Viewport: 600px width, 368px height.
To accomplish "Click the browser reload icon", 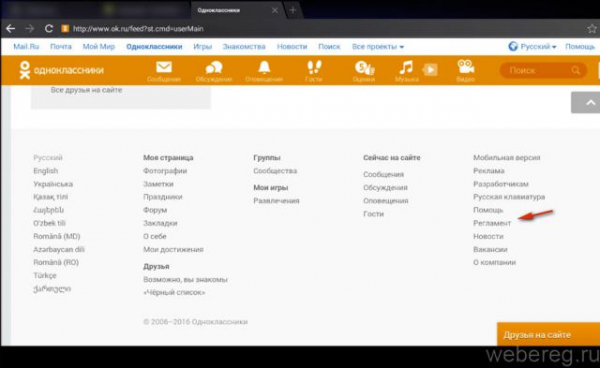I will click(49, 29).
